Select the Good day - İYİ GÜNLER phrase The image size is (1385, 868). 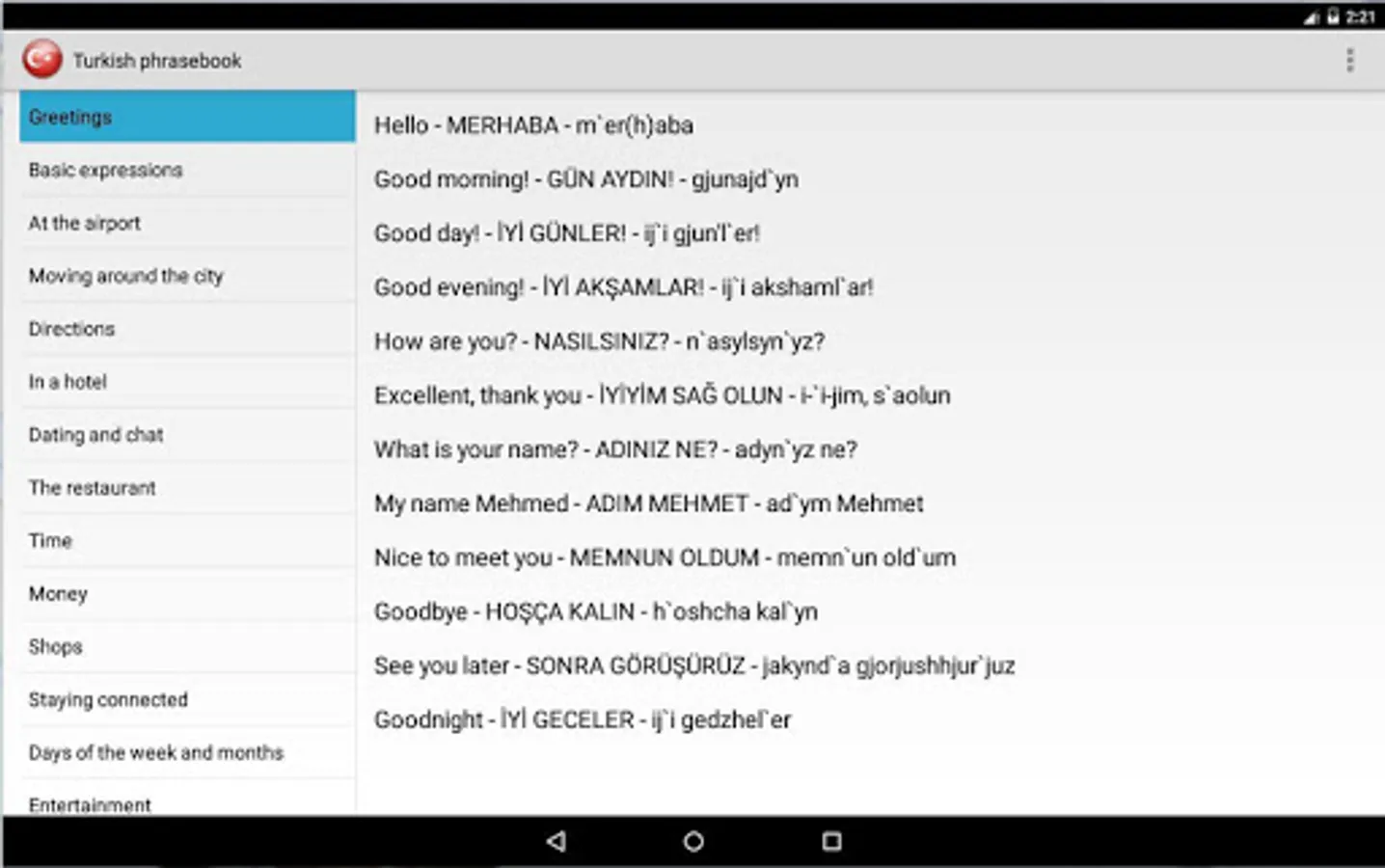tap(567, 233)
